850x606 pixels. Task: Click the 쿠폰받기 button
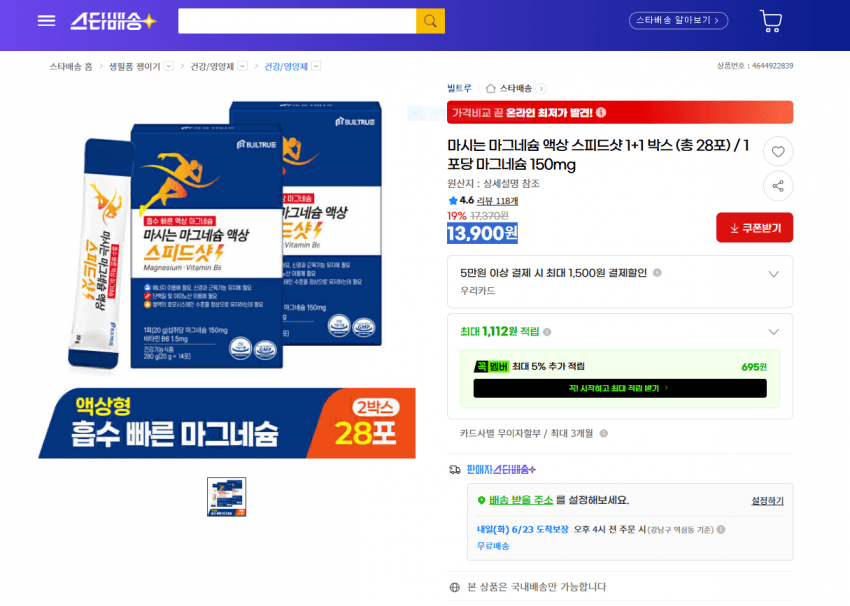(x=755, y=228)
